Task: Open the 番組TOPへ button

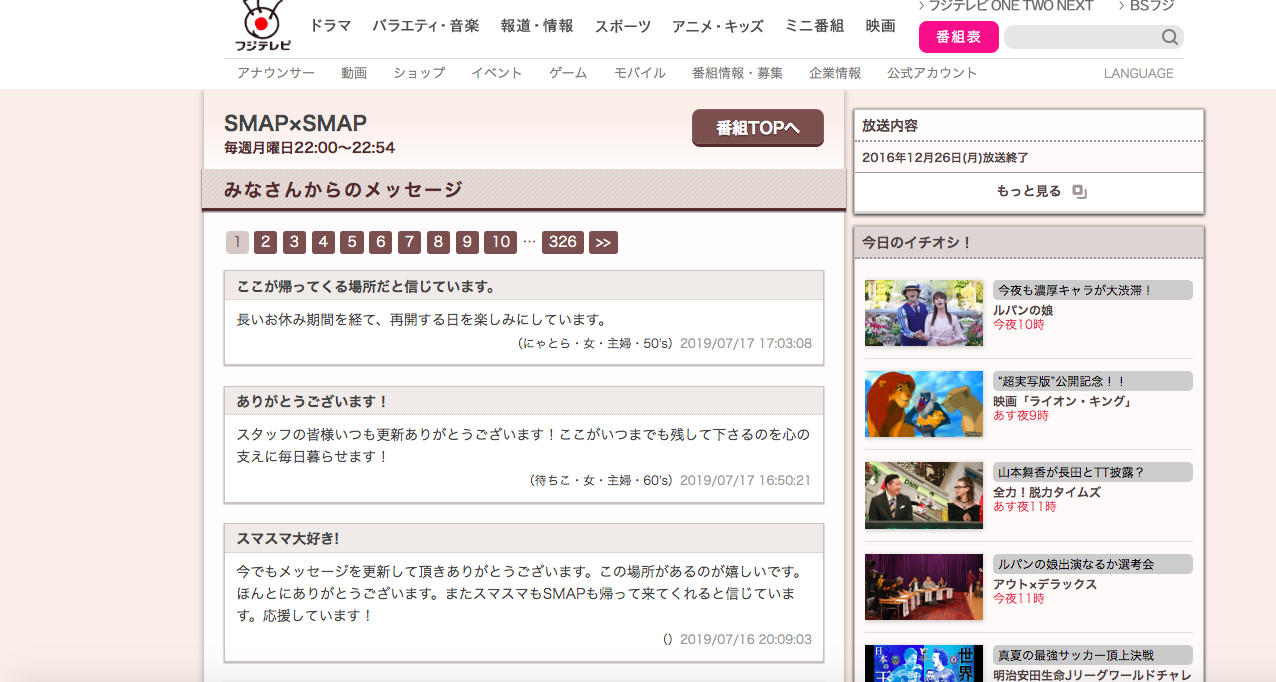Action: (x=757, y=128)
